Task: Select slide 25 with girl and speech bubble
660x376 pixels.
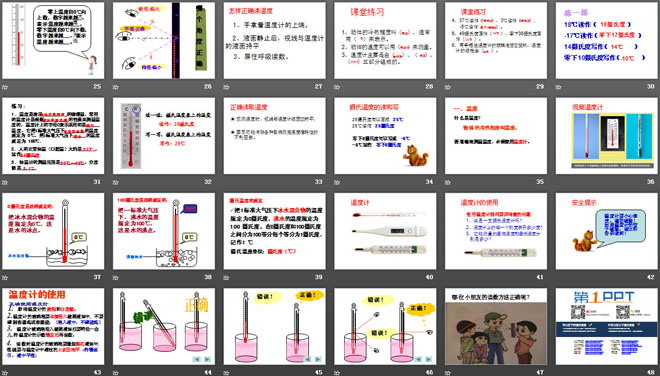Action: 53,40
